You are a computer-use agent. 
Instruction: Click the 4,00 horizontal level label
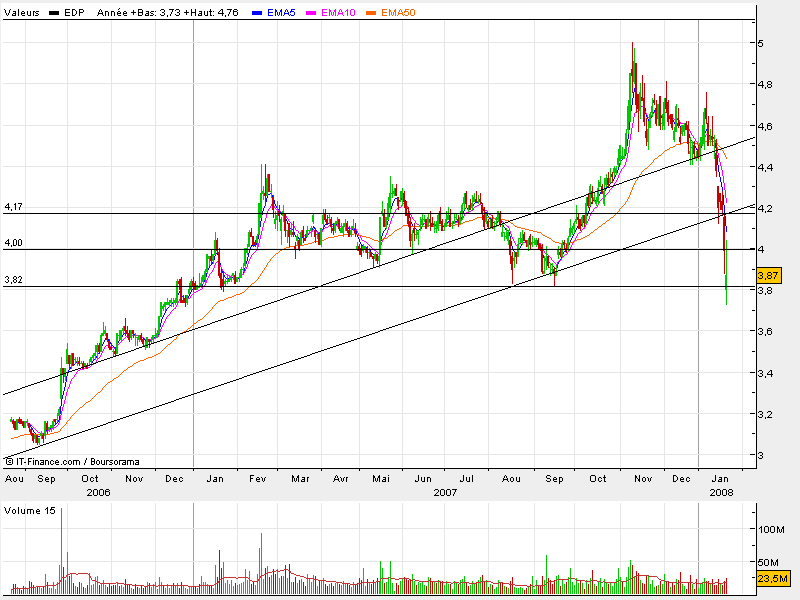click(13, 243)
